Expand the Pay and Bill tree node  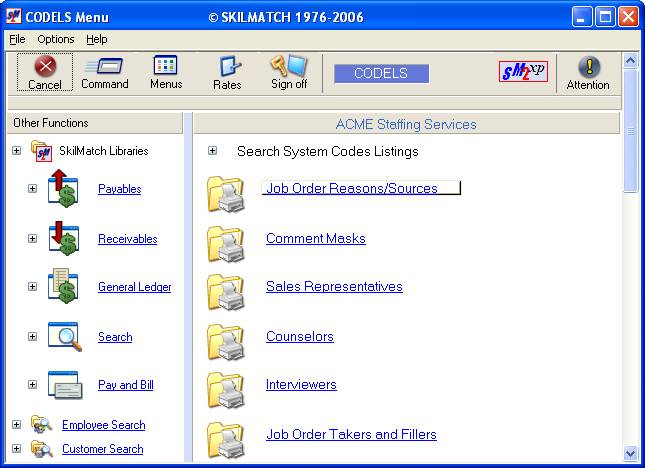click(32, 384)
